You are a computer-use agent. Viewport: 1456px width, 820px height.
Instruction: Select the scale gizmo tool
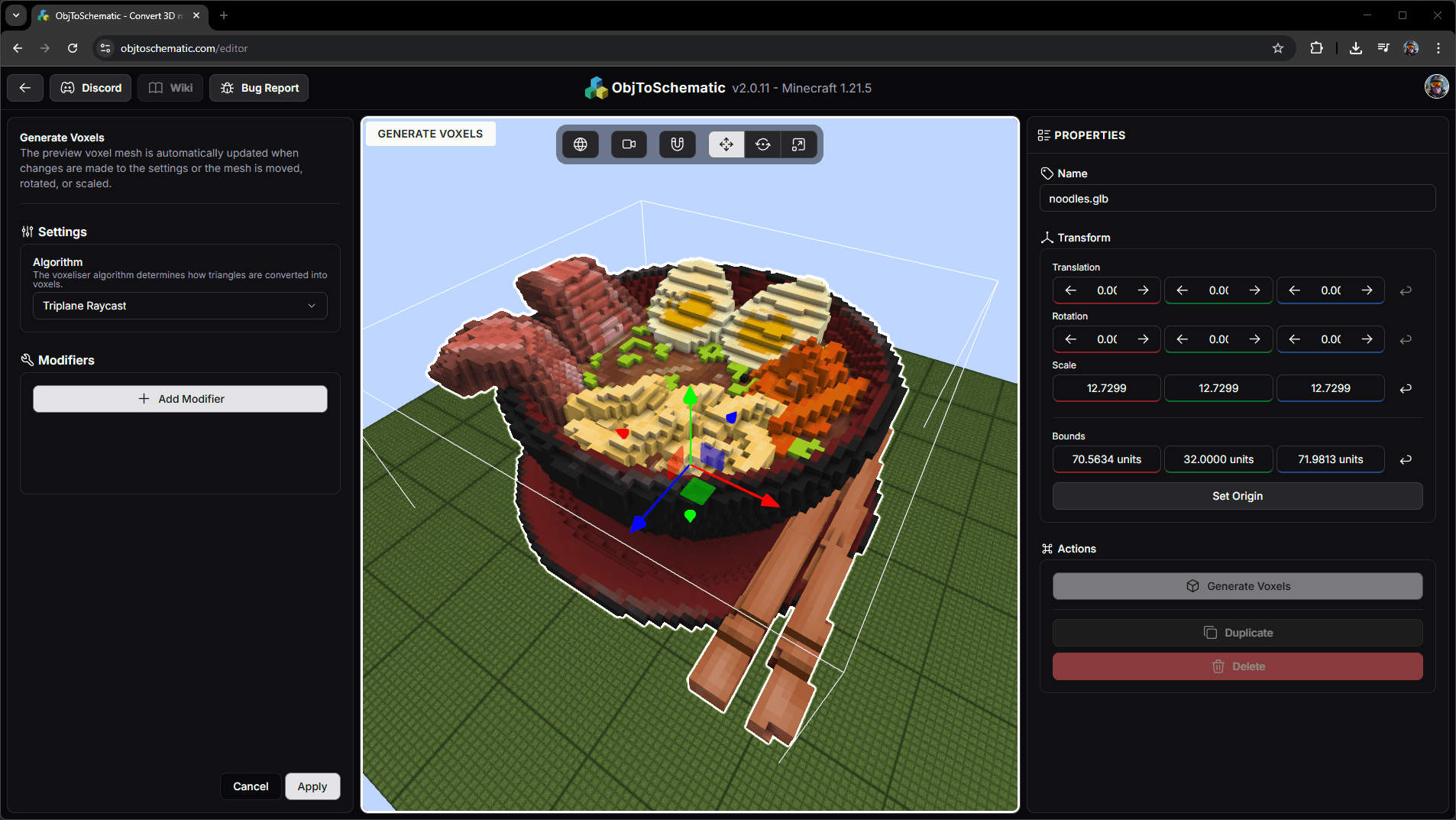tap(798, 144)
